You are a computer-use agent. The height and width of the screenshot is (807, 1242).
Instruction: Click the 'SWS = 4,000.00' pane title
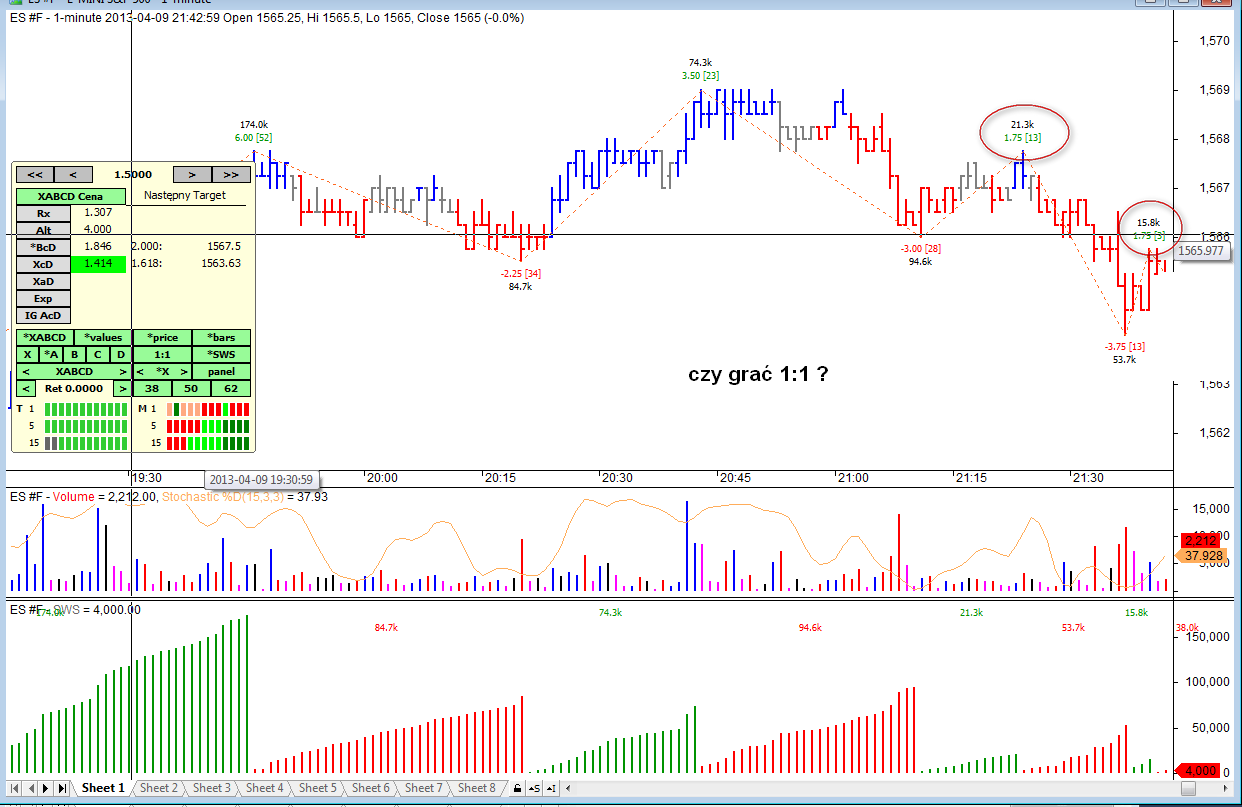point(98,609)
